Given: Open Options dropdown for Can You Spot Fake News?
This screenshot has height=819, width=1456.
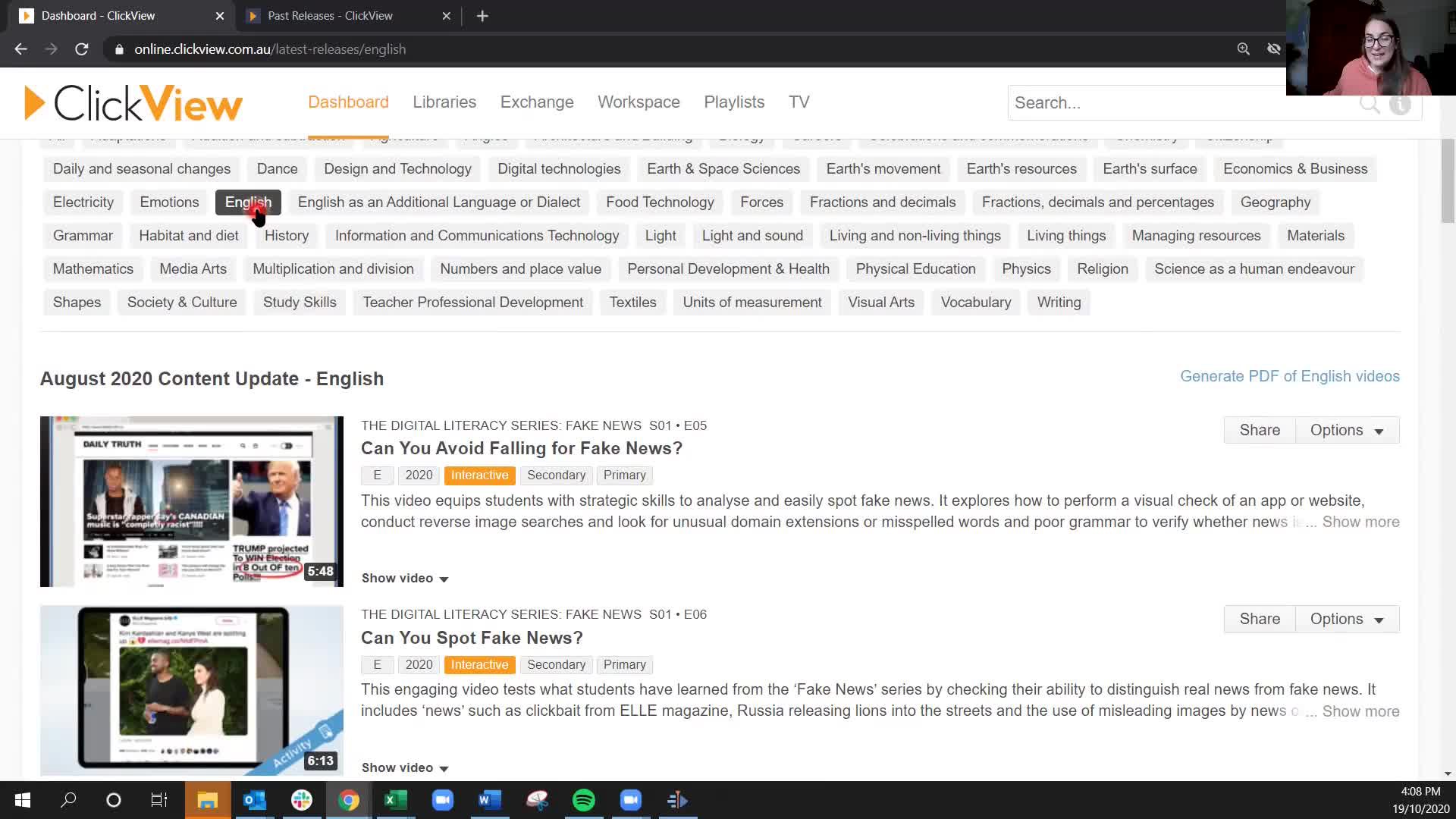Looking at the screenshot, I should [1347, 619].
